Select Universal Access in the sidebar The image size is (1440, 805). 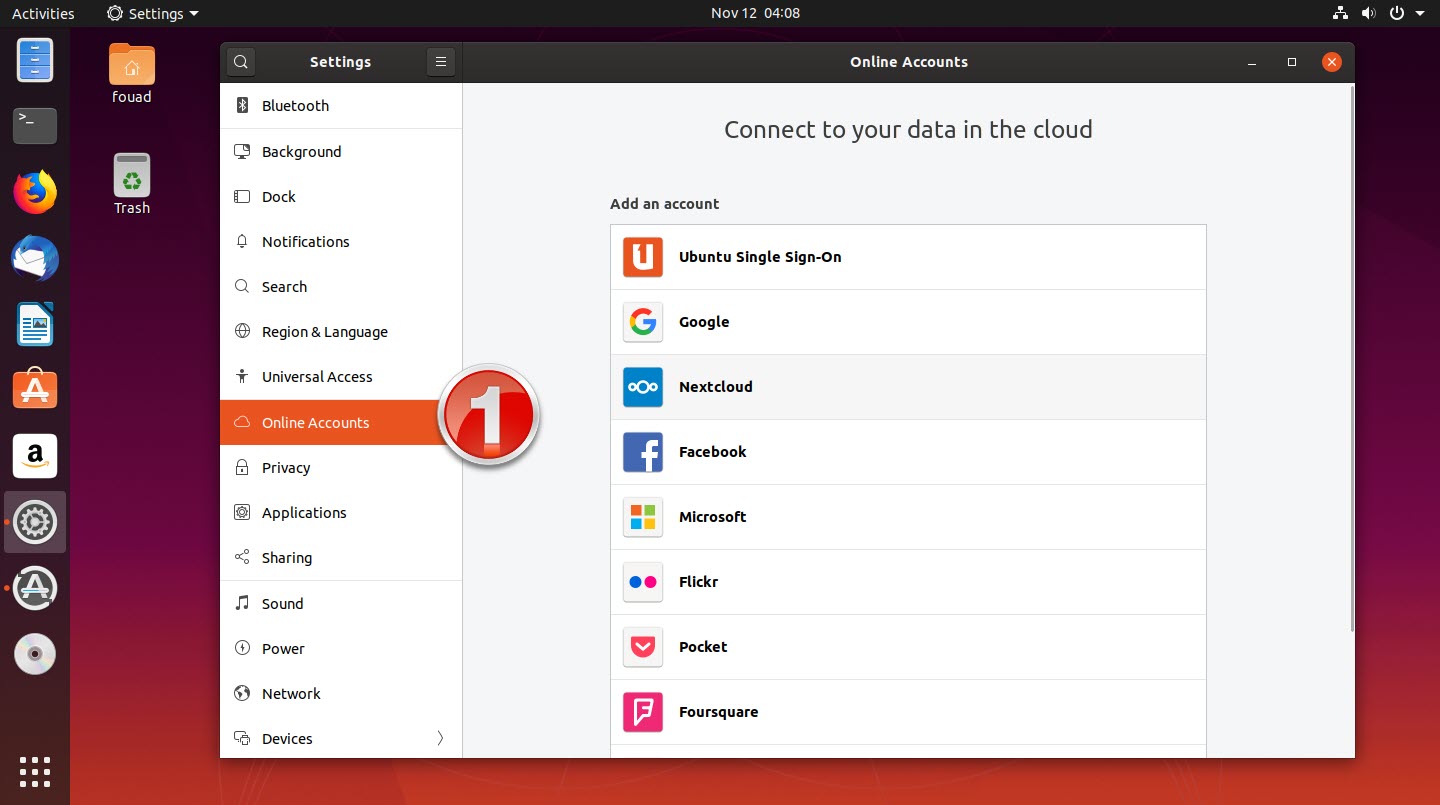click(341, 377)
